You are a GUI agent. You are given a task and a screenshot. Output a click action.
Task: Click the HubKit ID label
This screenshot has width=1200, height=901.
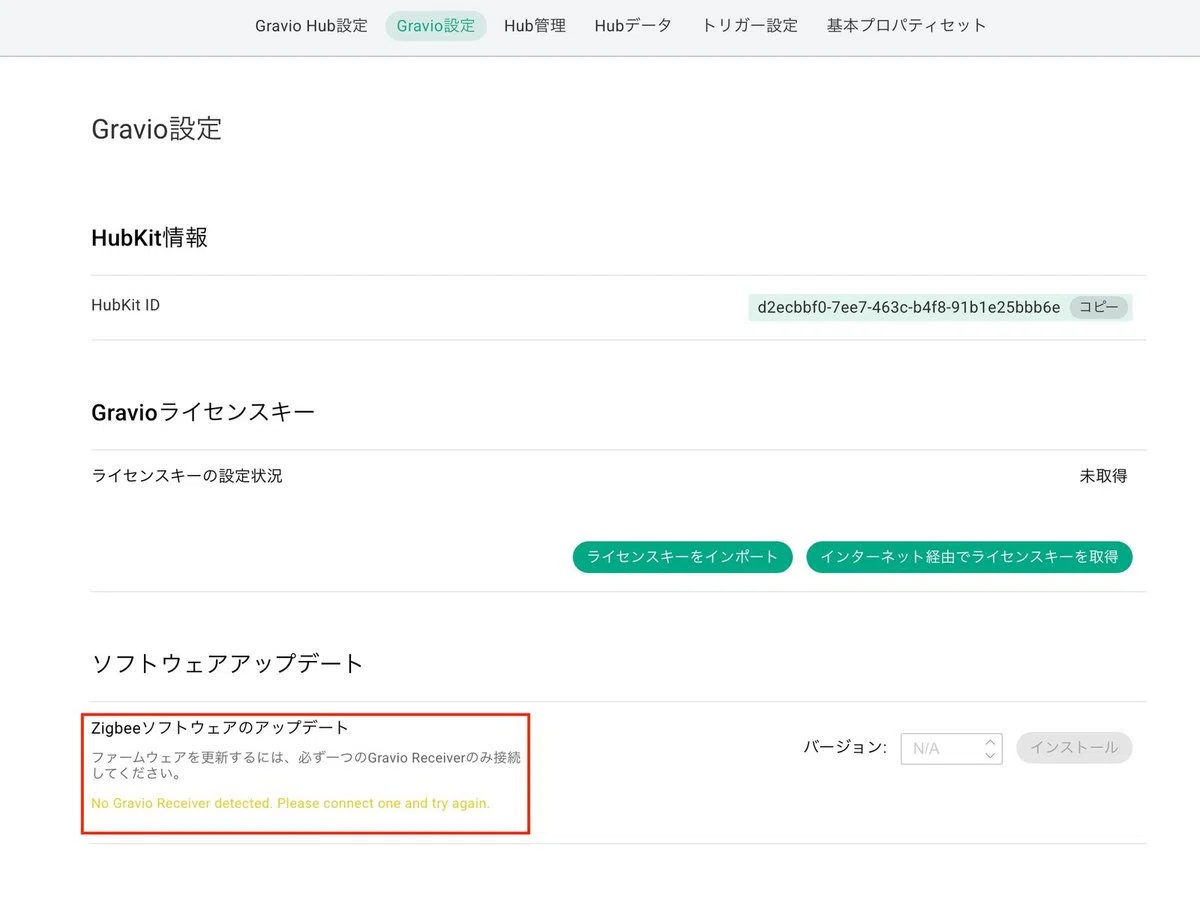tap(125, 305)
